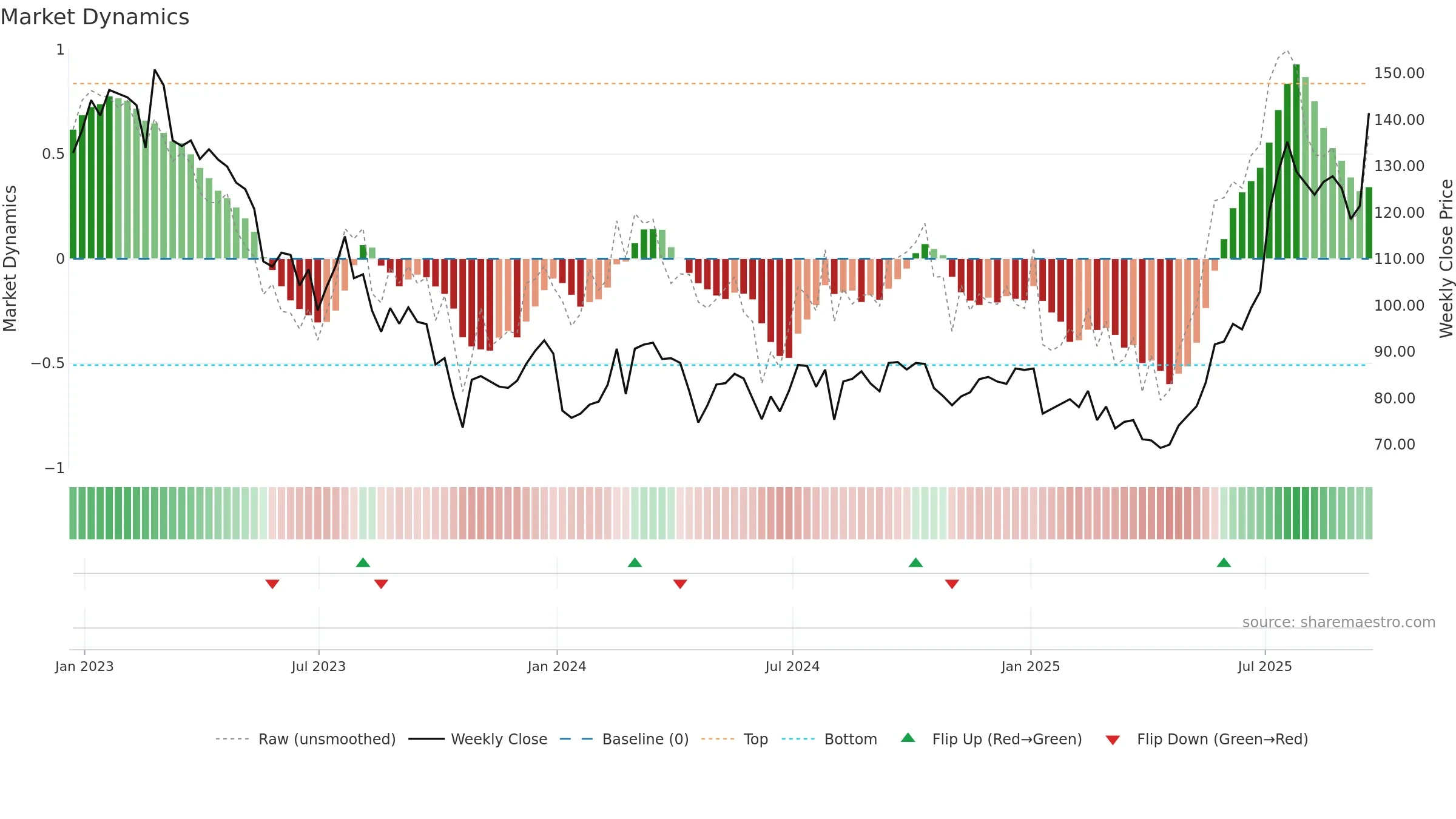
Task: Click the first dark green bar at Jan 2023
Action: click(x=73, y=194)
